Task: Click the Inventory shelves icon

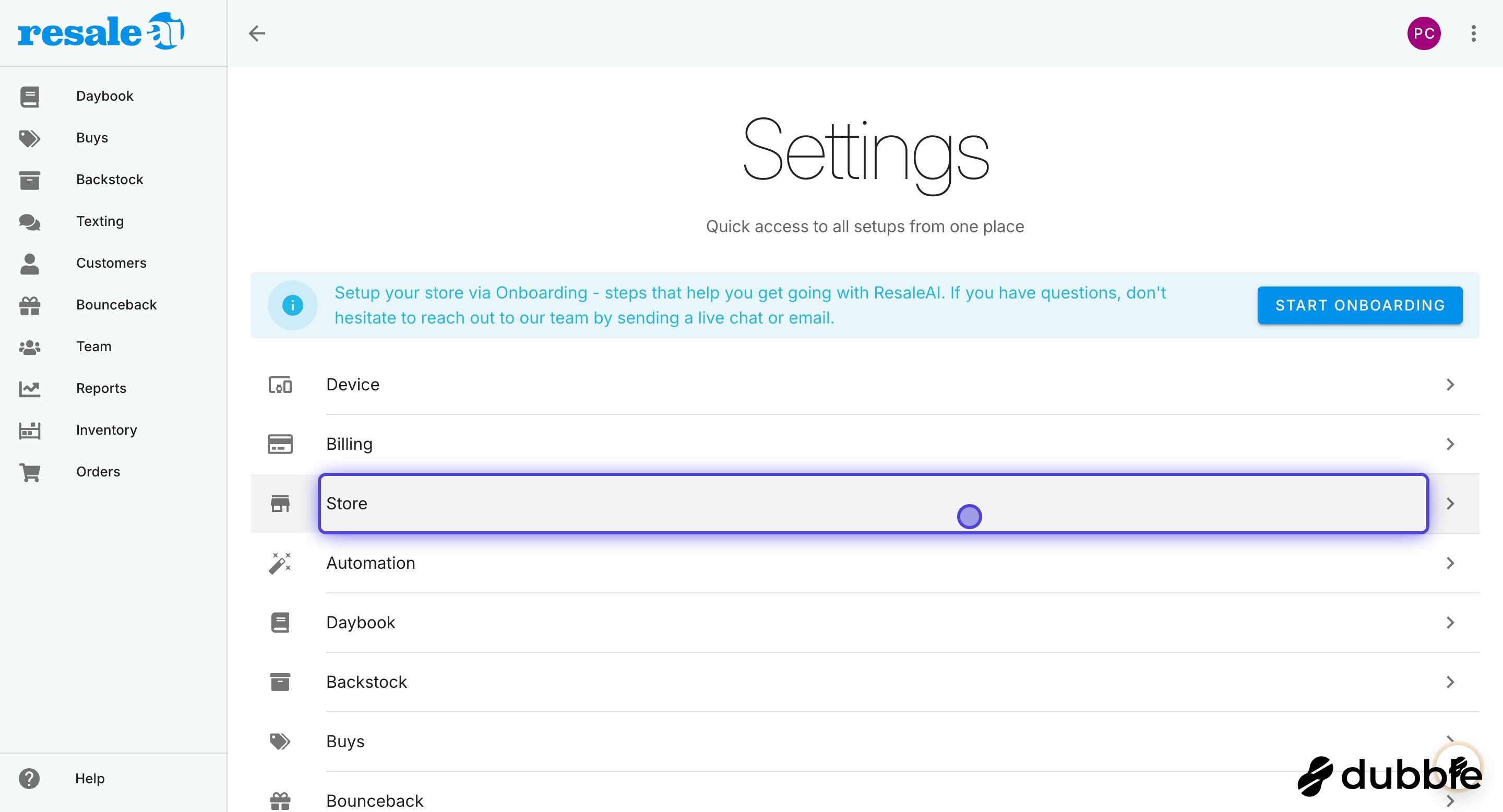Action: point(29,431)
